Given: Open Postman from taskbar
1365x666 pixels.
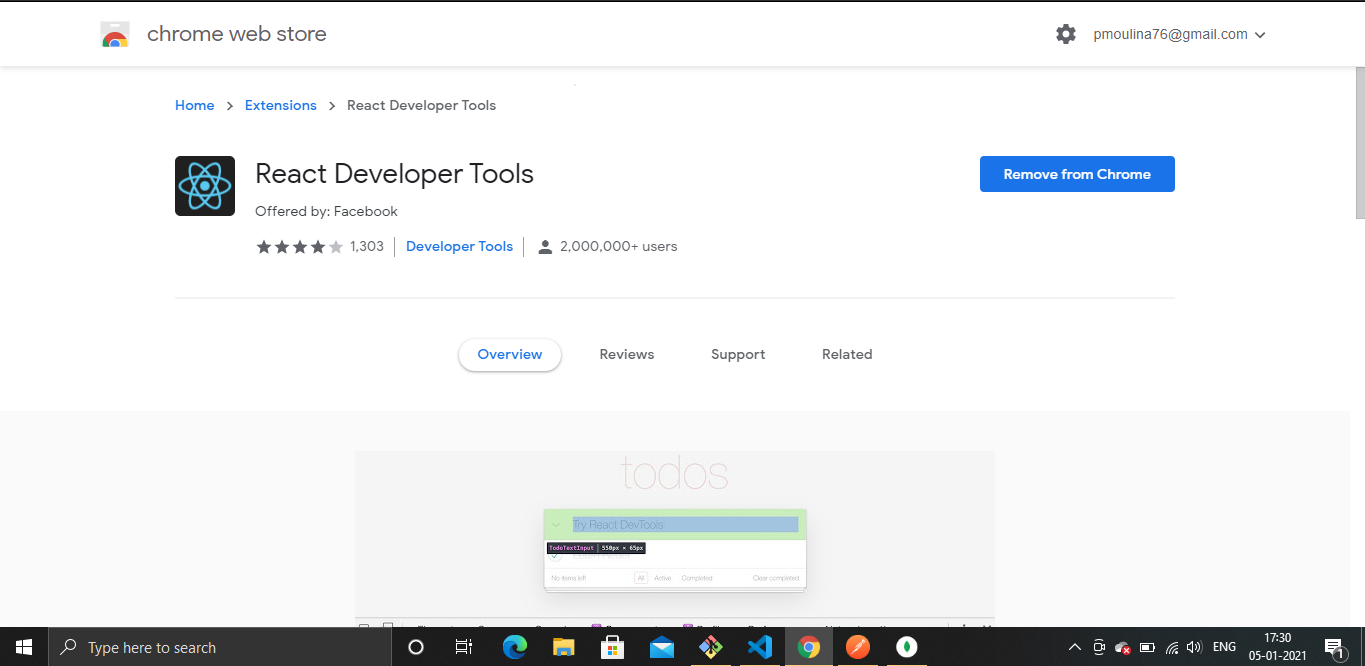Looking at the screenshot, I should [857, 647].
